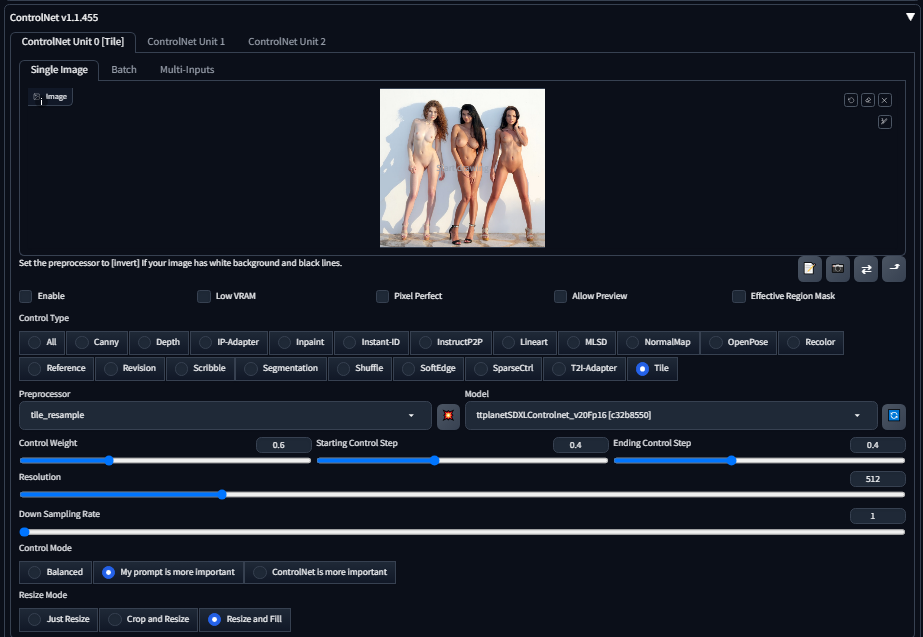Viewport: 923px width, 637px height.
Task: Open the Model dropdown ttplanetSDXLControlnet
Action: [671, 416]
